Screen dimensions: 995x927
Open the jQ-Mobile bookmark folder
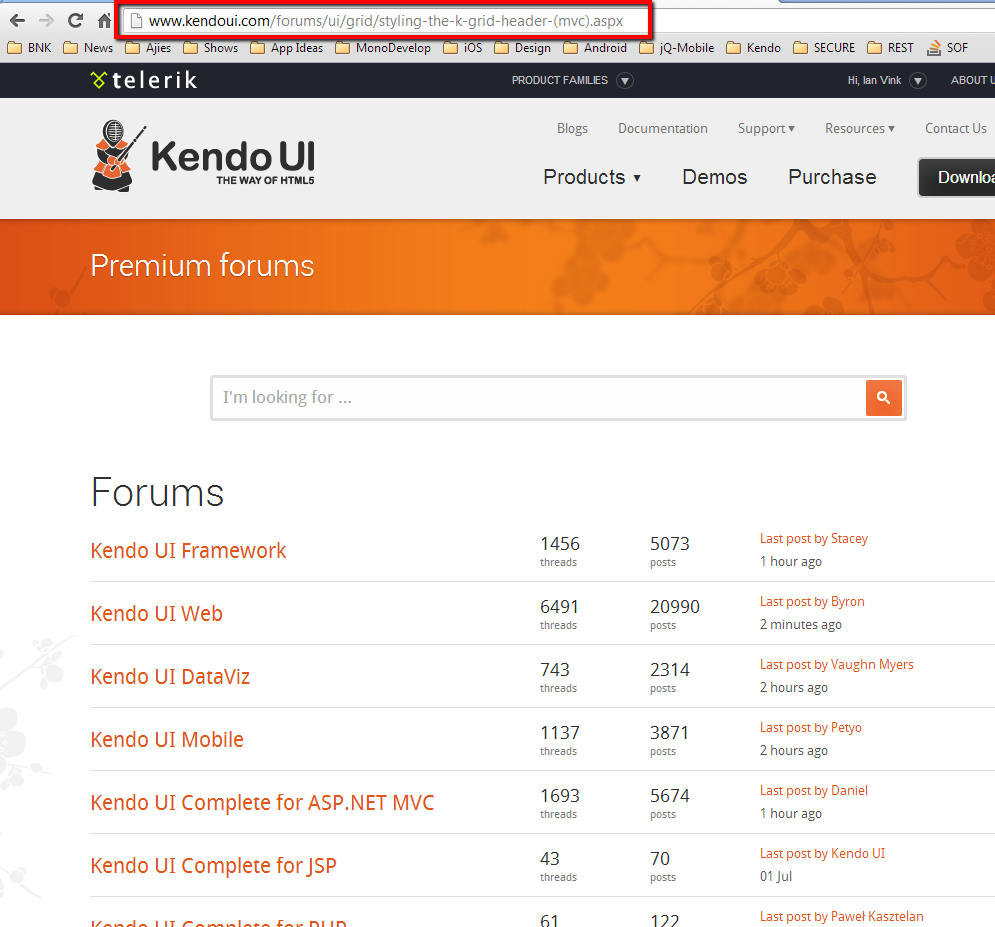pos(677,48)
